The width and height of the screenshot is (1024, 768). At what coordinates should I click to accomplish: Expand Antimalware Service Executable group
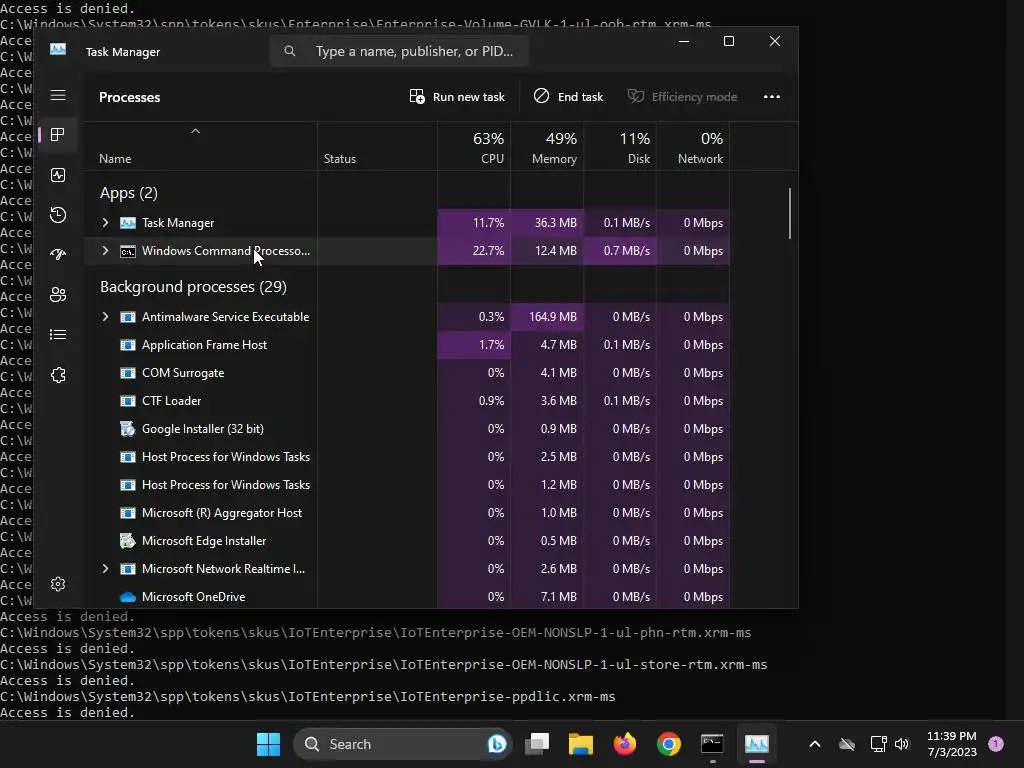tap(105, 317)
